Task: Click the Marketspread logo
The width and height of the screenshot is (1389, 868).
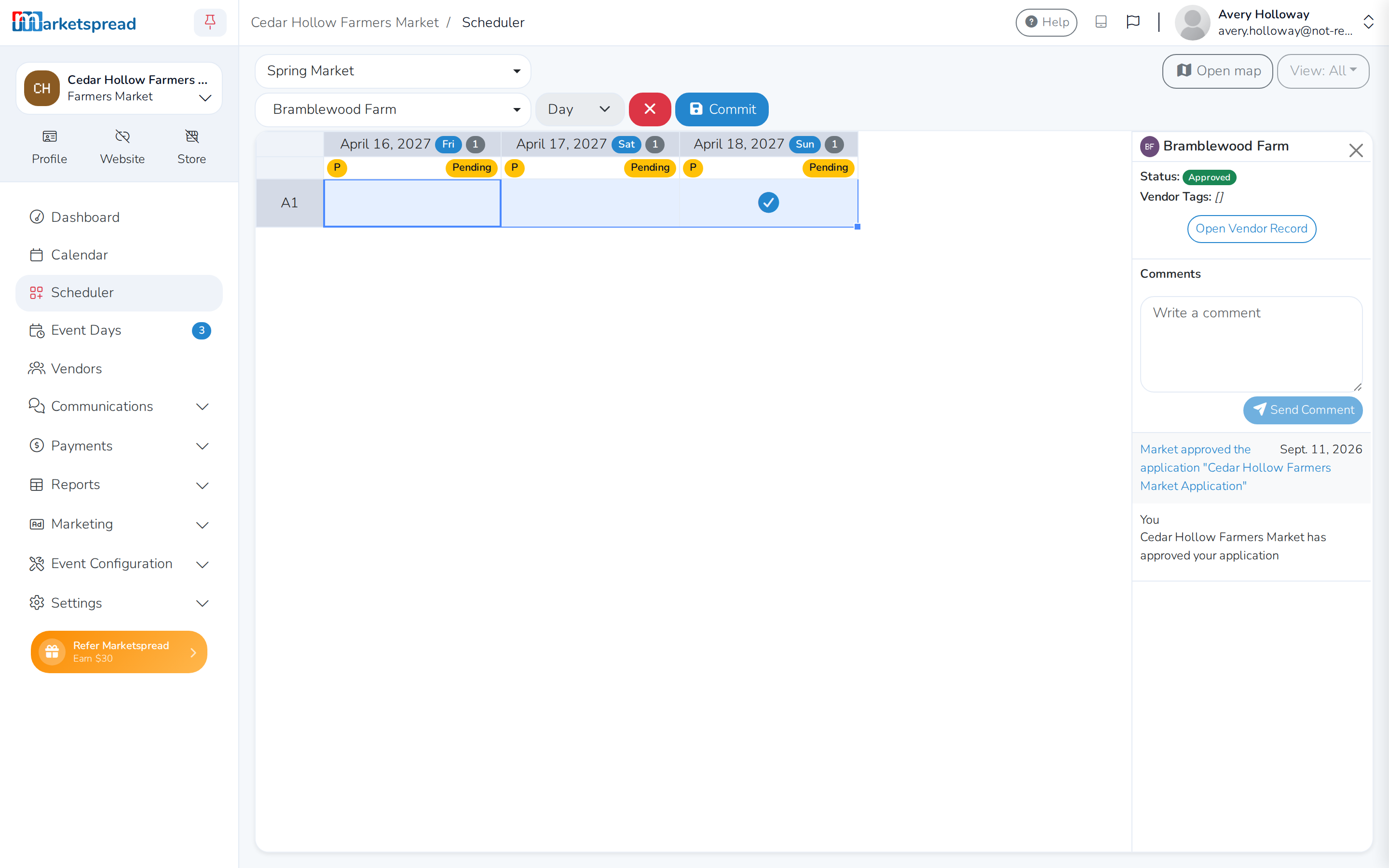Action: point(74,22)
